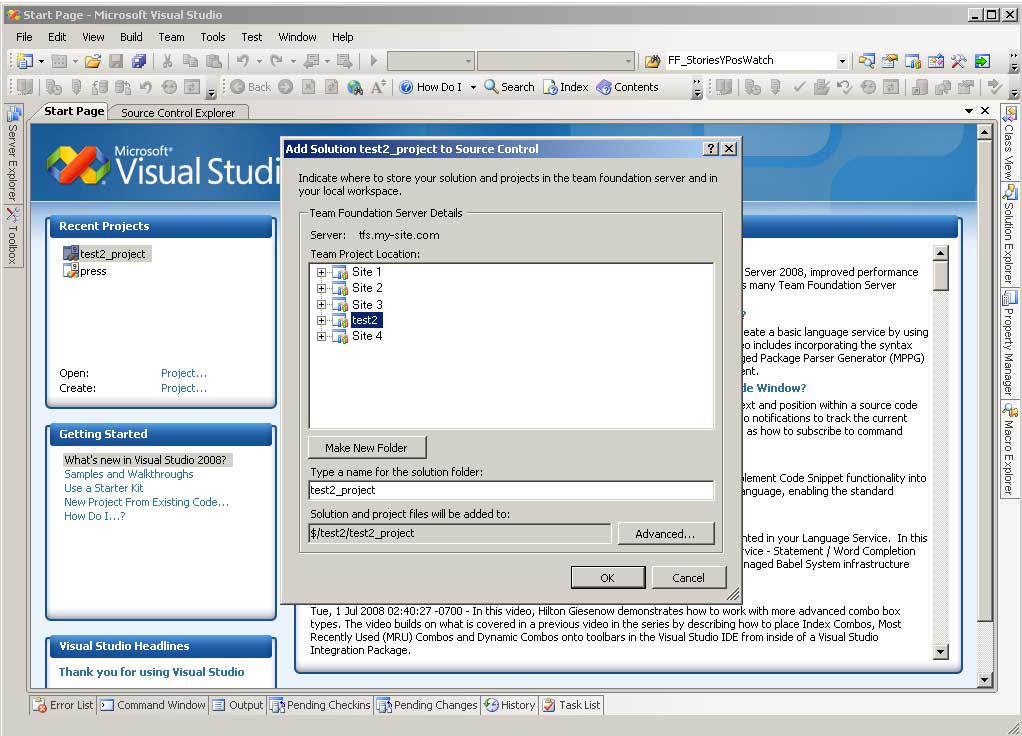The image size is (1022, 736).
Task: Expand the Site 3 tree node
Action: click(321, 304)
